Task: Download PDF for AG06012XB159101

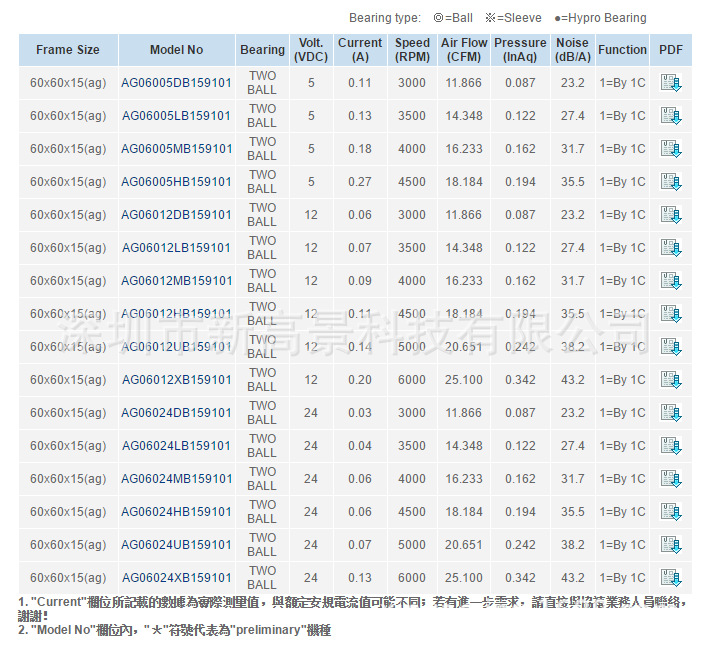Action: [x=671, y=380]
